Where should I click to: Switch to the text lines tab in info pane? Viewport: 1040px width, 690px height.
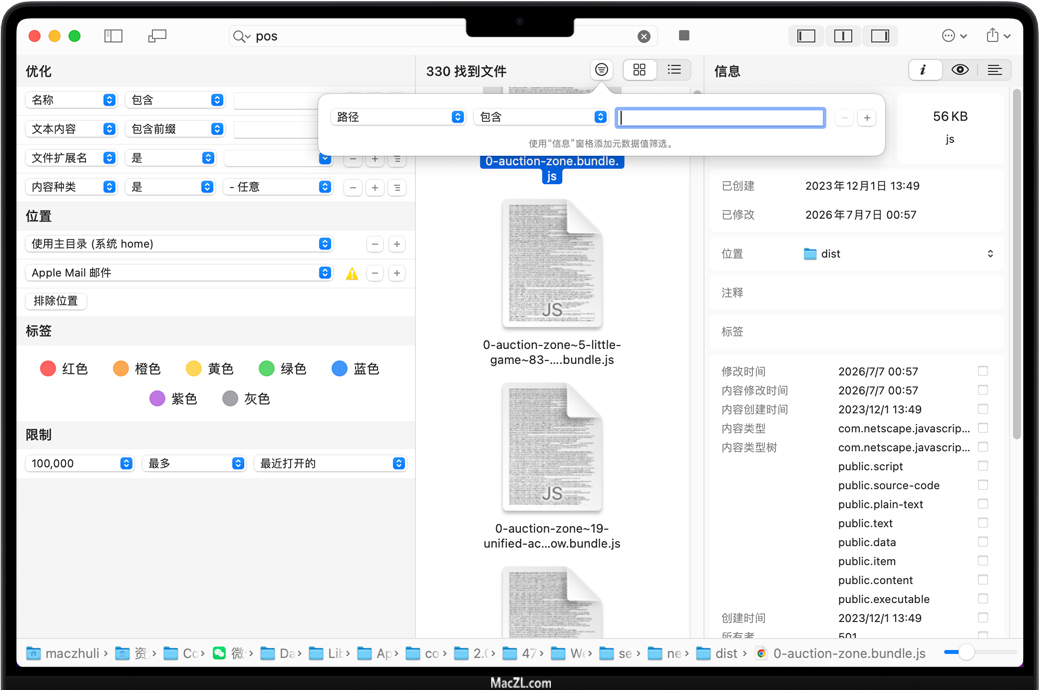point(994,70)
